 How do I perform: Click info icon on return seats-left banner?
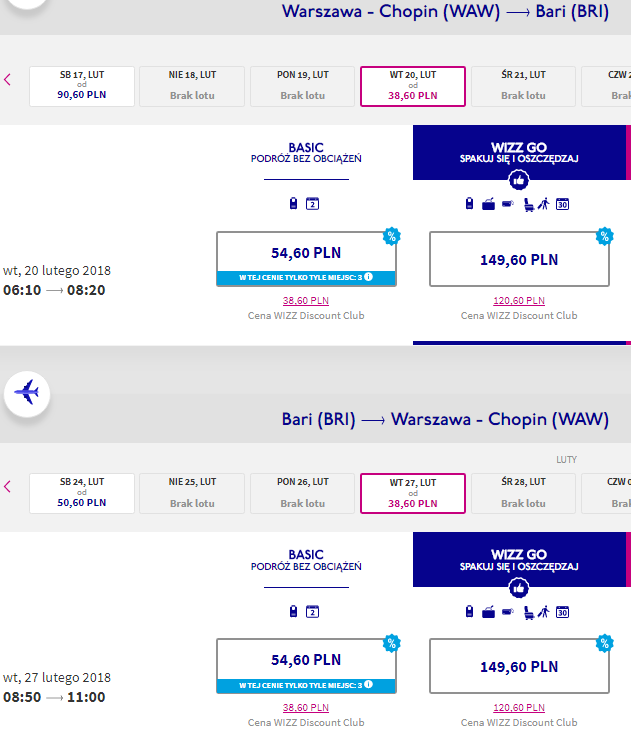click(x=368, y=685)
